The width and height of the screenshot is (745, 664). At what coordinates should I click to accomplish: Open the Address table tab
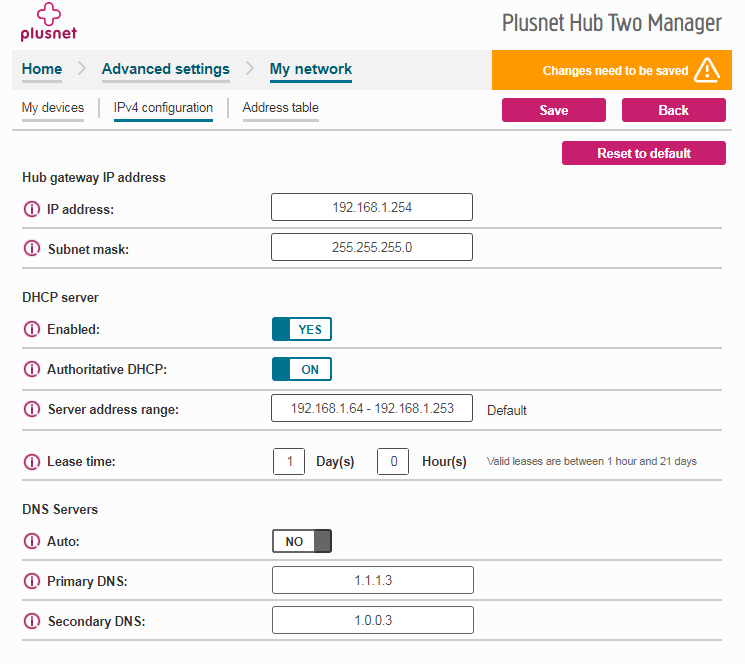tap(280, 108)
